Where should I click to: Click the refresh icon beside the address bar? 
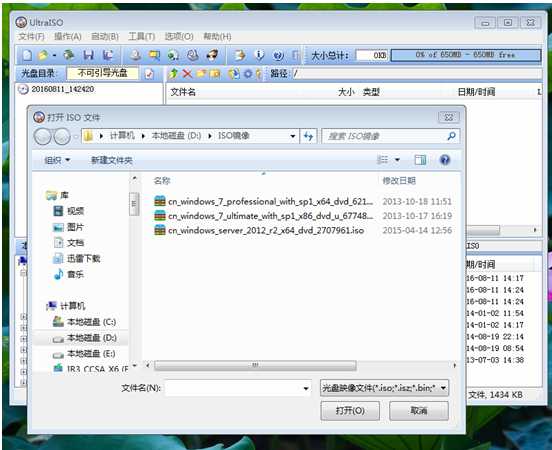click(308, 136)
